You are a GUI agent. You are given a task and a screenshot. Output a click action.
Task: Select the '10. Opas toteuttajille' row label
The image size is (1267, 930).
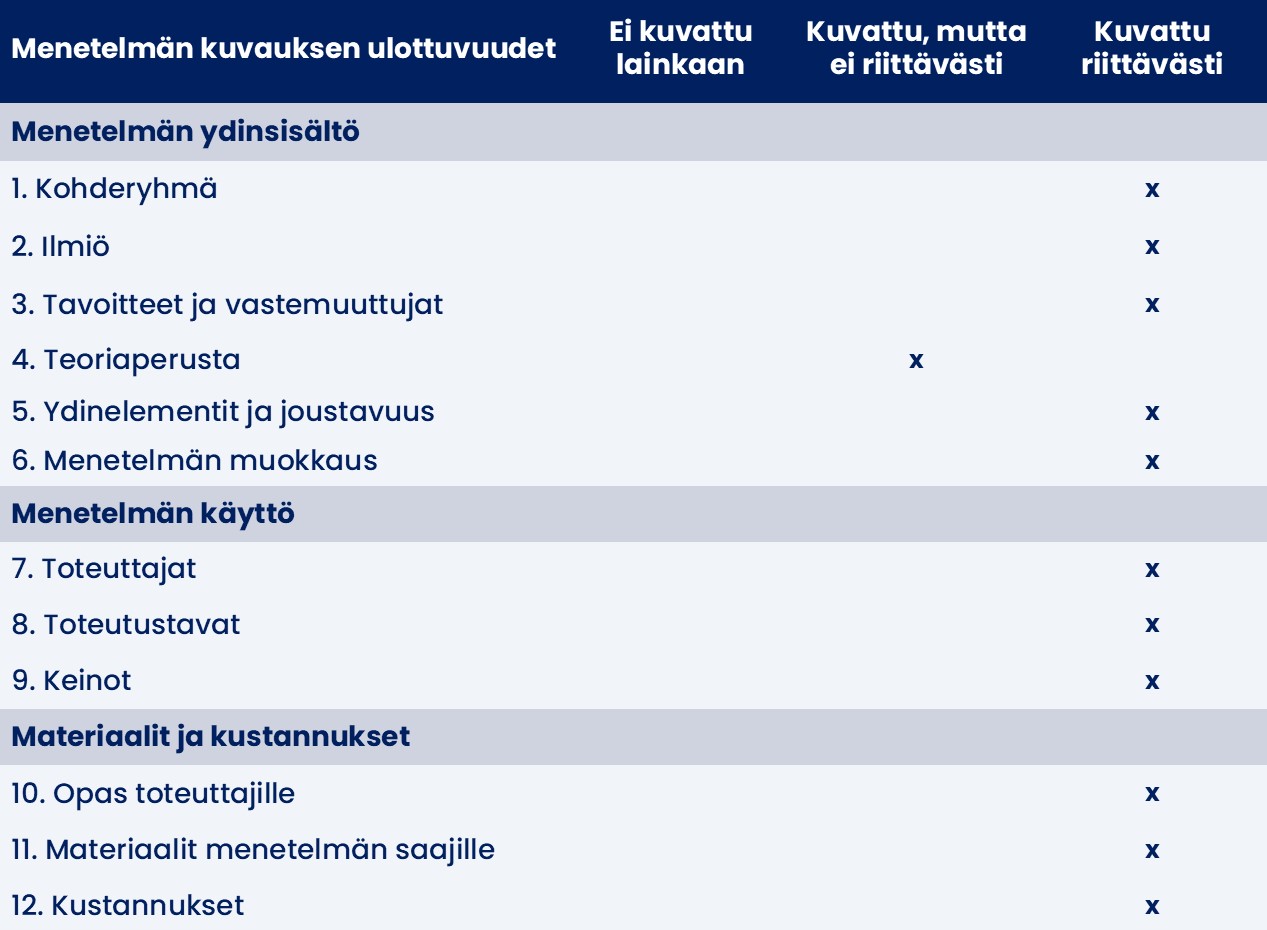(x=153, y=794)
